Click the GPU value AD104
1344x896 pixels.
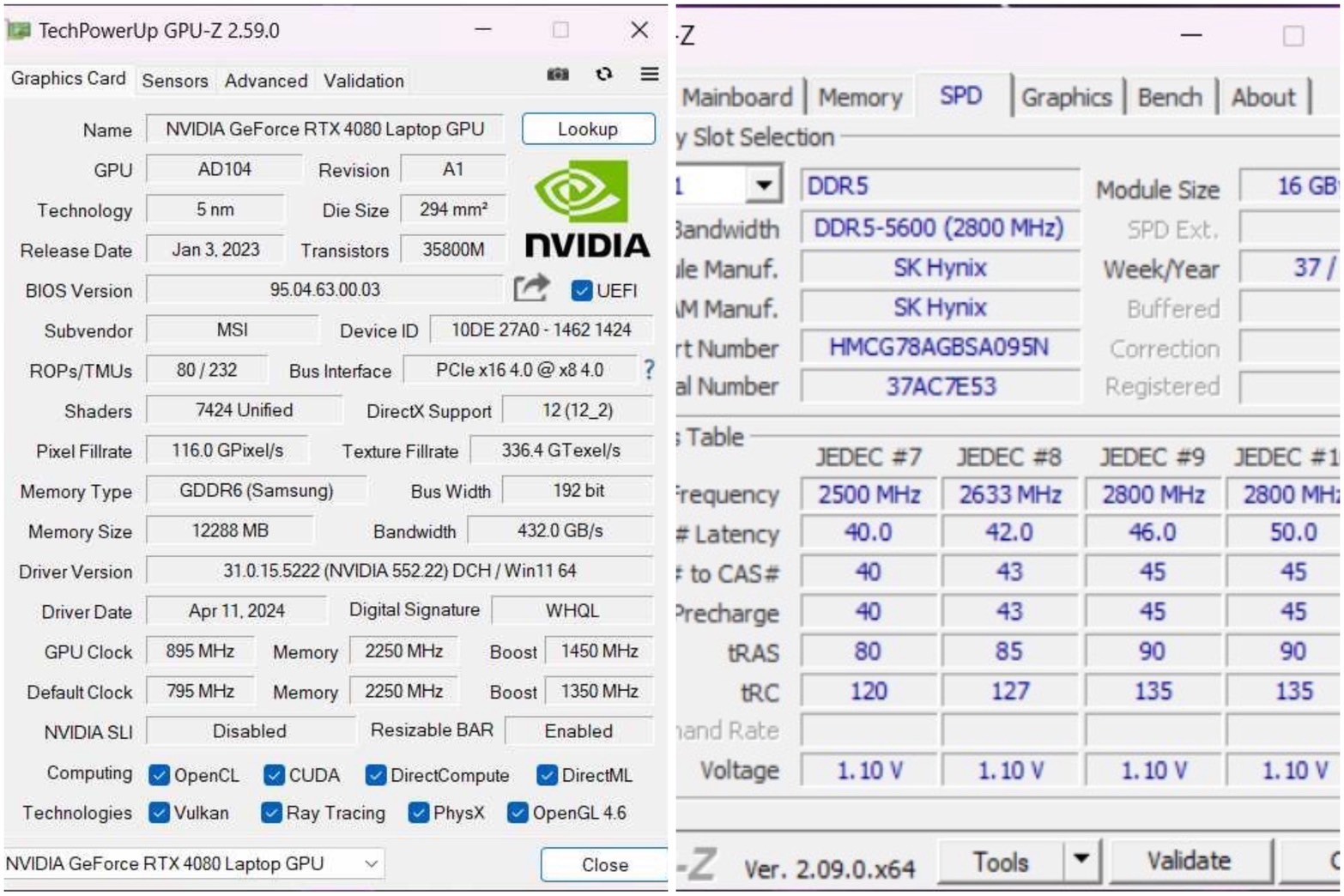coord(224,169)
